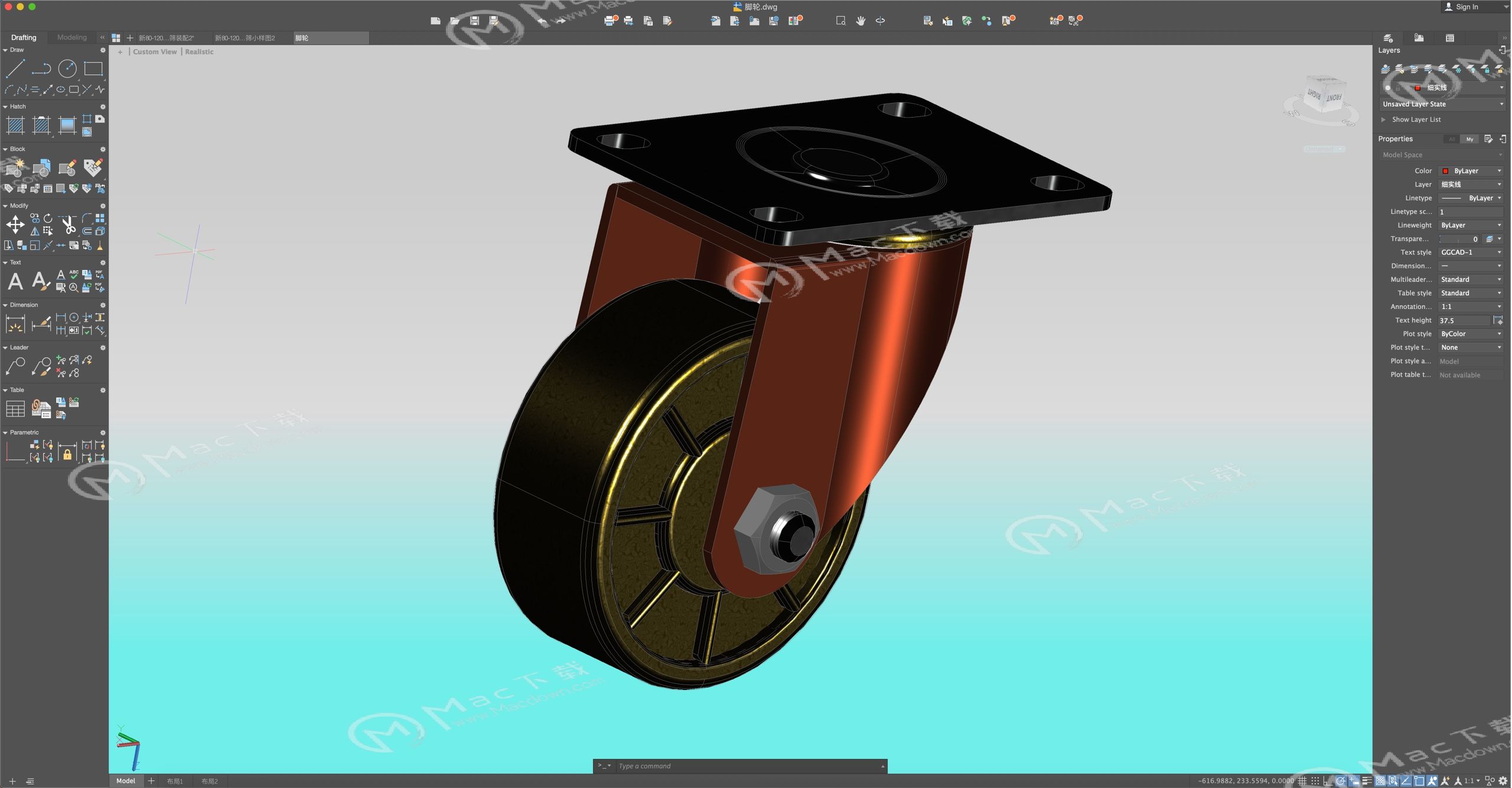Select the Mirror tool
This screenshot has height=788, width=1512.
tap(35, 231)
